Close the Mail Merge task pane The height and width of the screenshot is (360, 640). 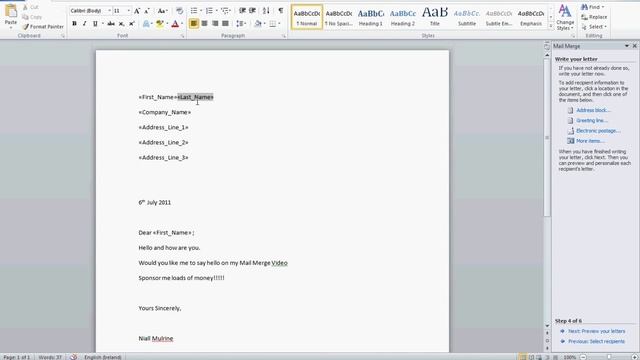(x=635, y=46)
